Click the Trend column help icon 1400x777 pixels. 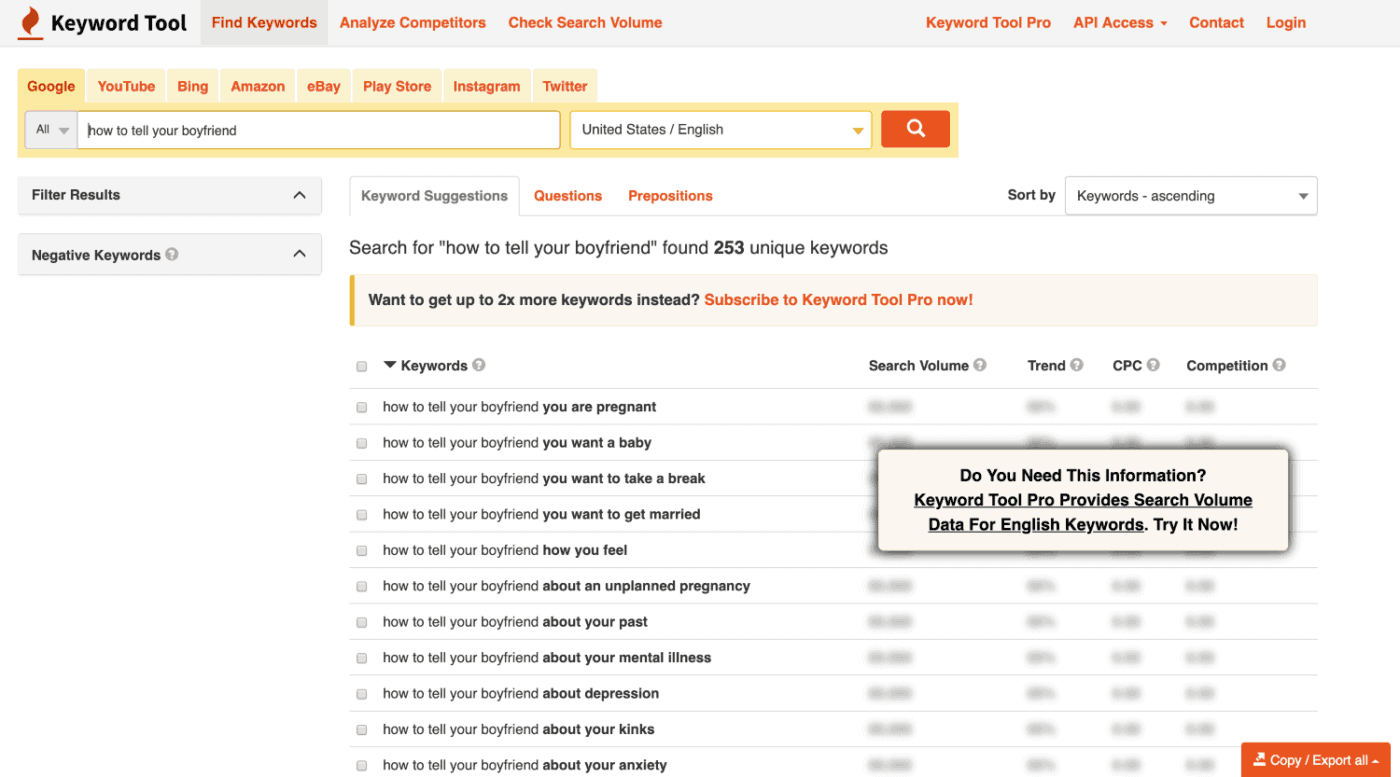pos(1077,365)
